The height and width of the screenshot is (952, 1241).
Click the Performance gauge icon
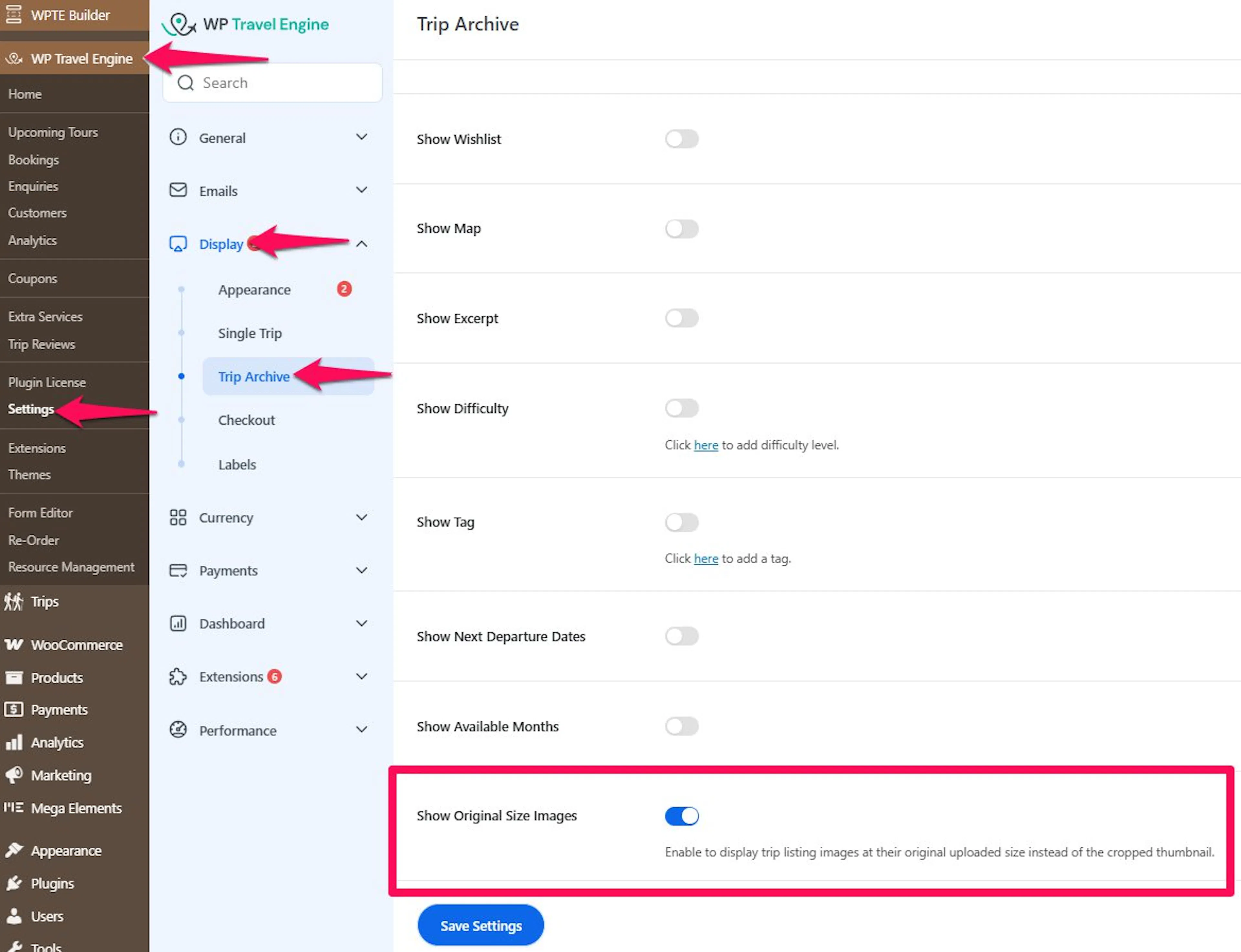click(178, 730)
